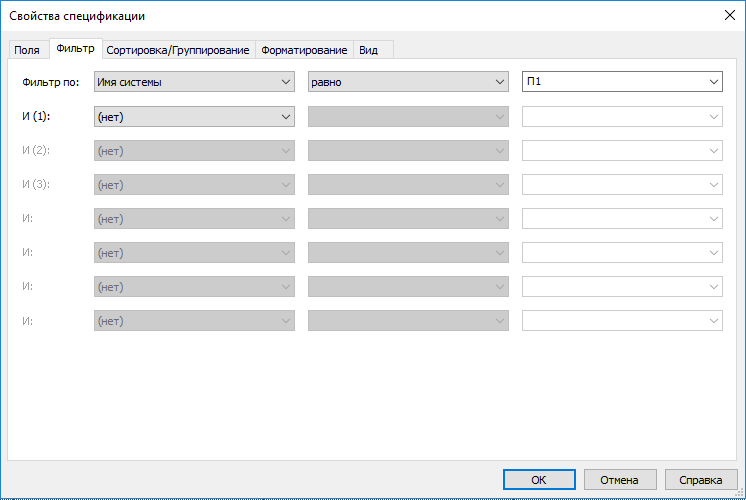
Task: Expand the равно operator dropdown
Action: tap(408, 82)
